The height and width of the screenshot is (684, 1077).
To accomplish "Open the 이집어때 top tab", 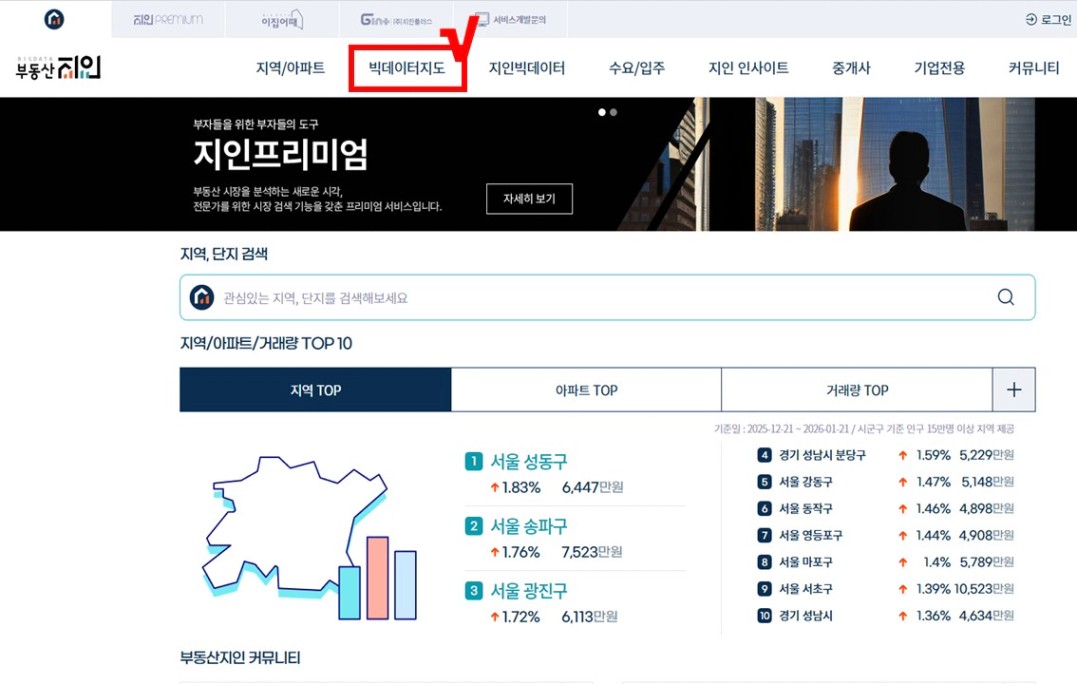I will click(282, 20).
